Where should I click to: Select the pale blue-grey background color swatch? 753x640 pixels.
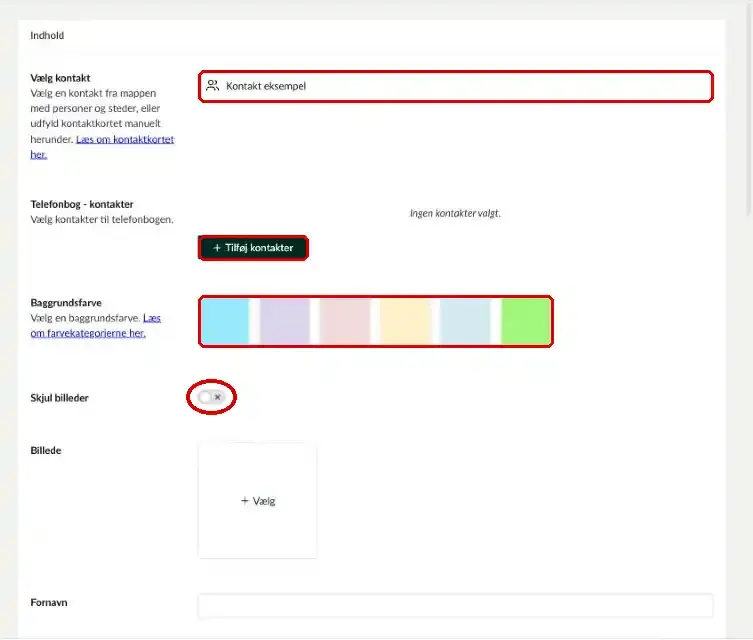pyautogui.click(x=465, y=321)
